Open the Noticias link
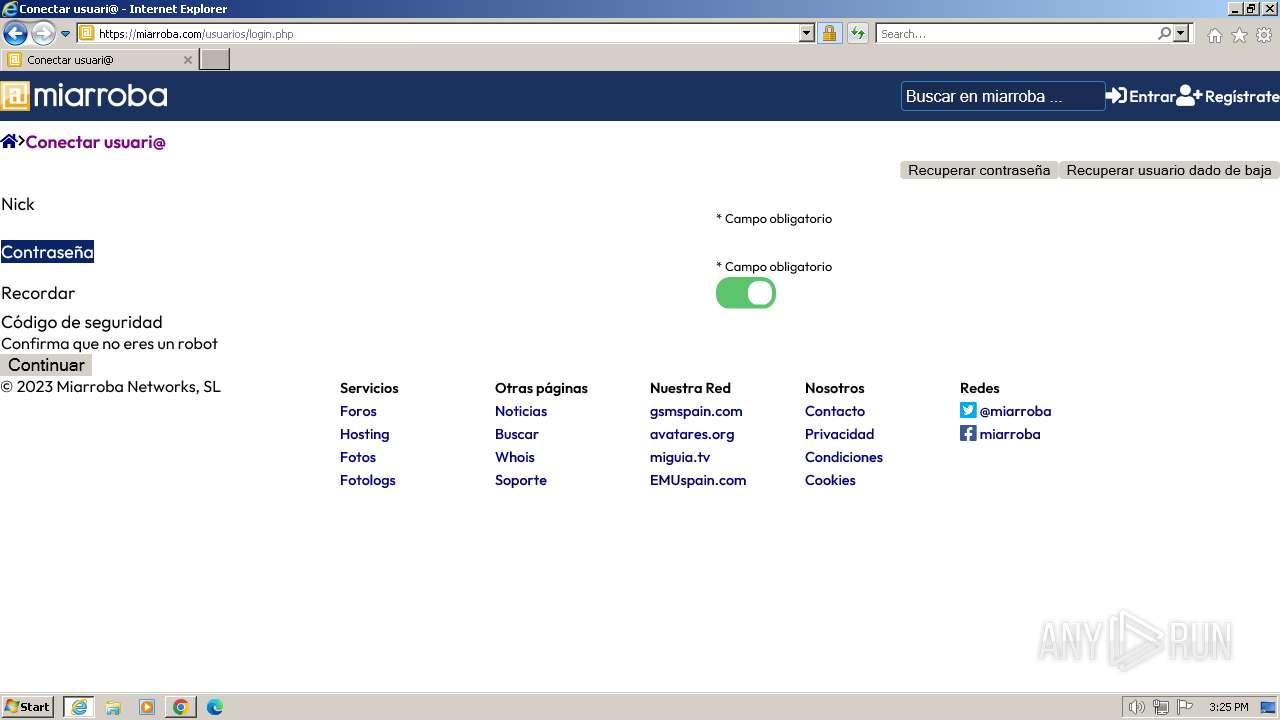 [x=521, y=411]
